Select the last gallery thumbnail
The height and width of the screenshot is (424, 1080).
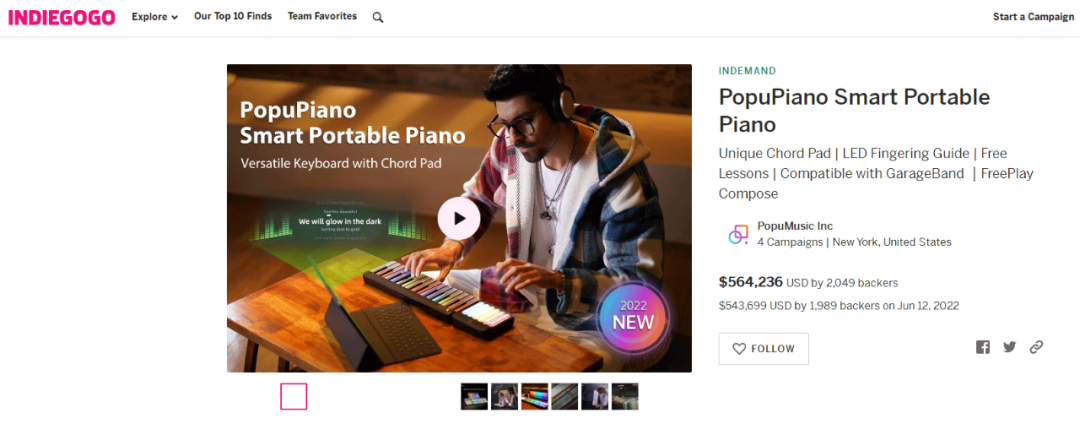(x=625, y=396)
